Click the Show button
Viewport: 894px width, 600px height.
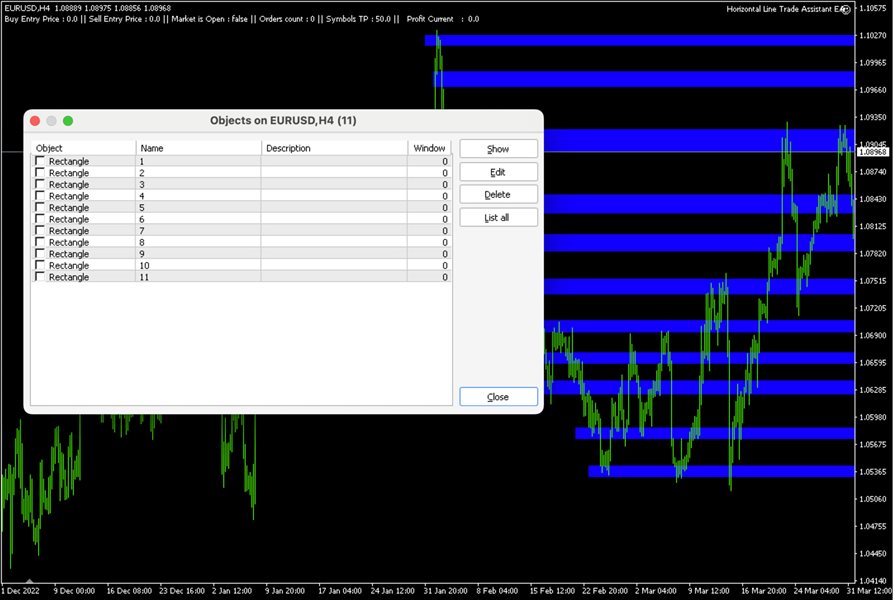click(498, 149)
